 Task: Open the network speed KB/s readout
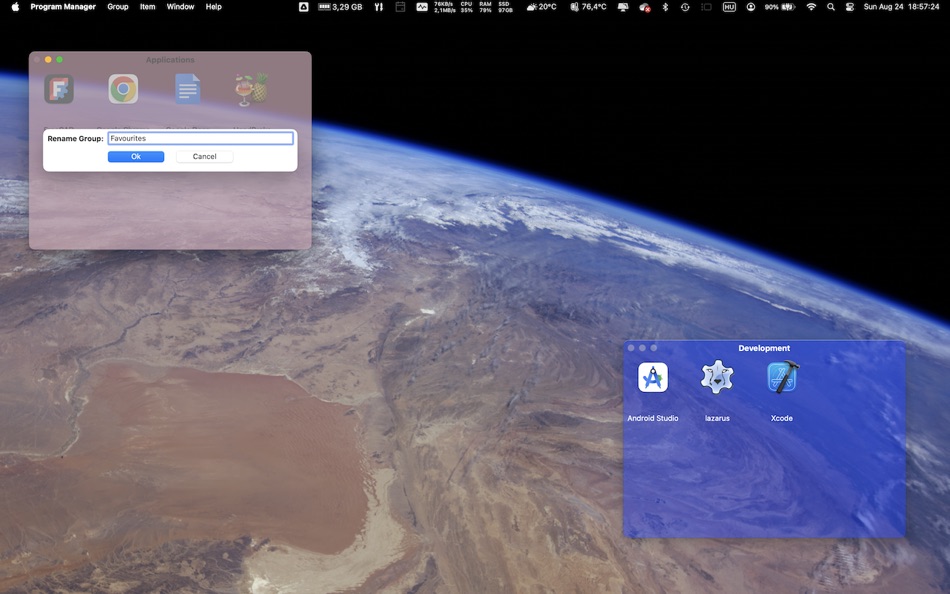coord(444,7)
